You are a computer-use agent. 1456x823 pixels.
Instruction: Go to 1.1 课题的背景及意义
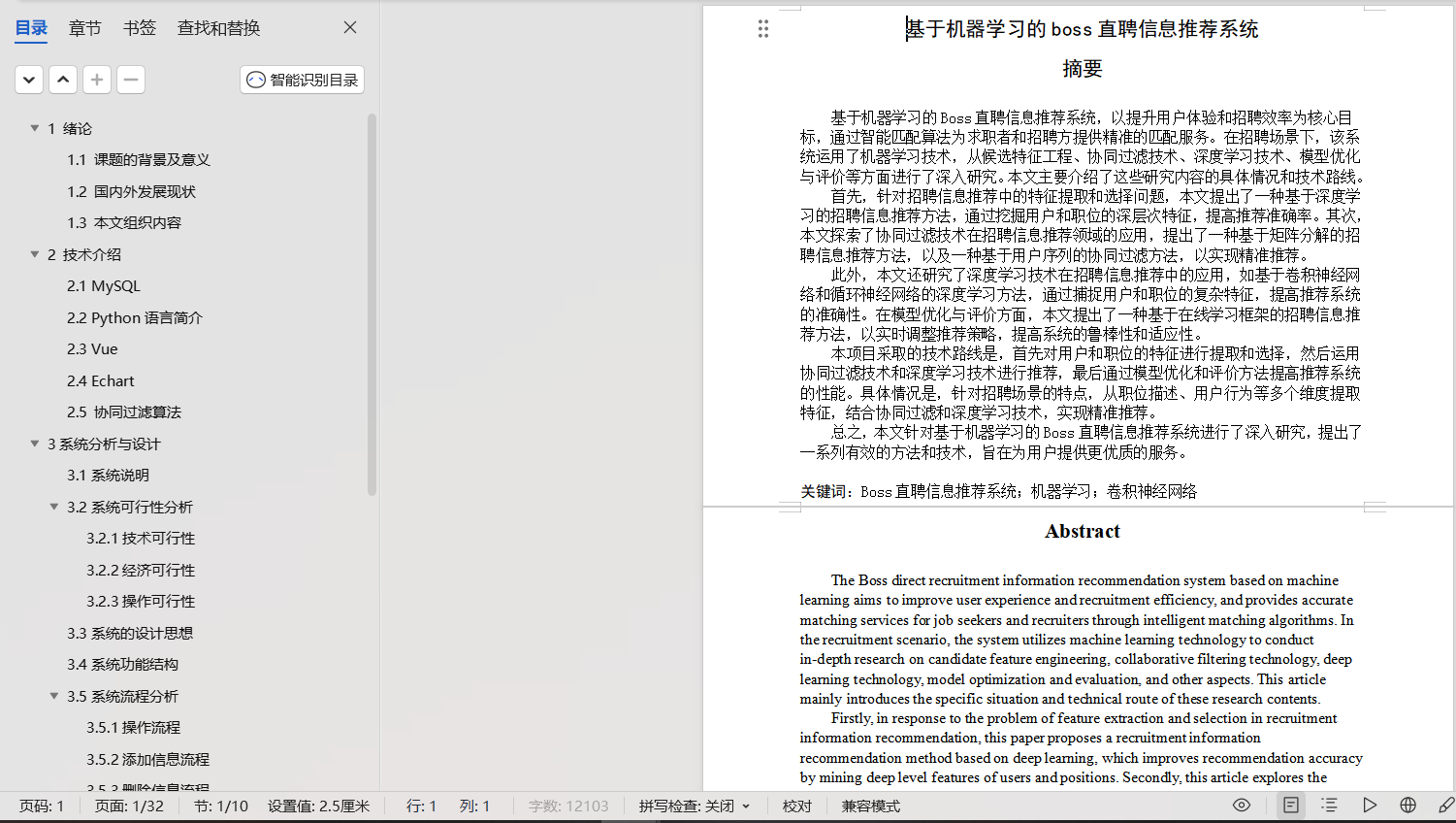pyautogui.click(x=139, y=160)
